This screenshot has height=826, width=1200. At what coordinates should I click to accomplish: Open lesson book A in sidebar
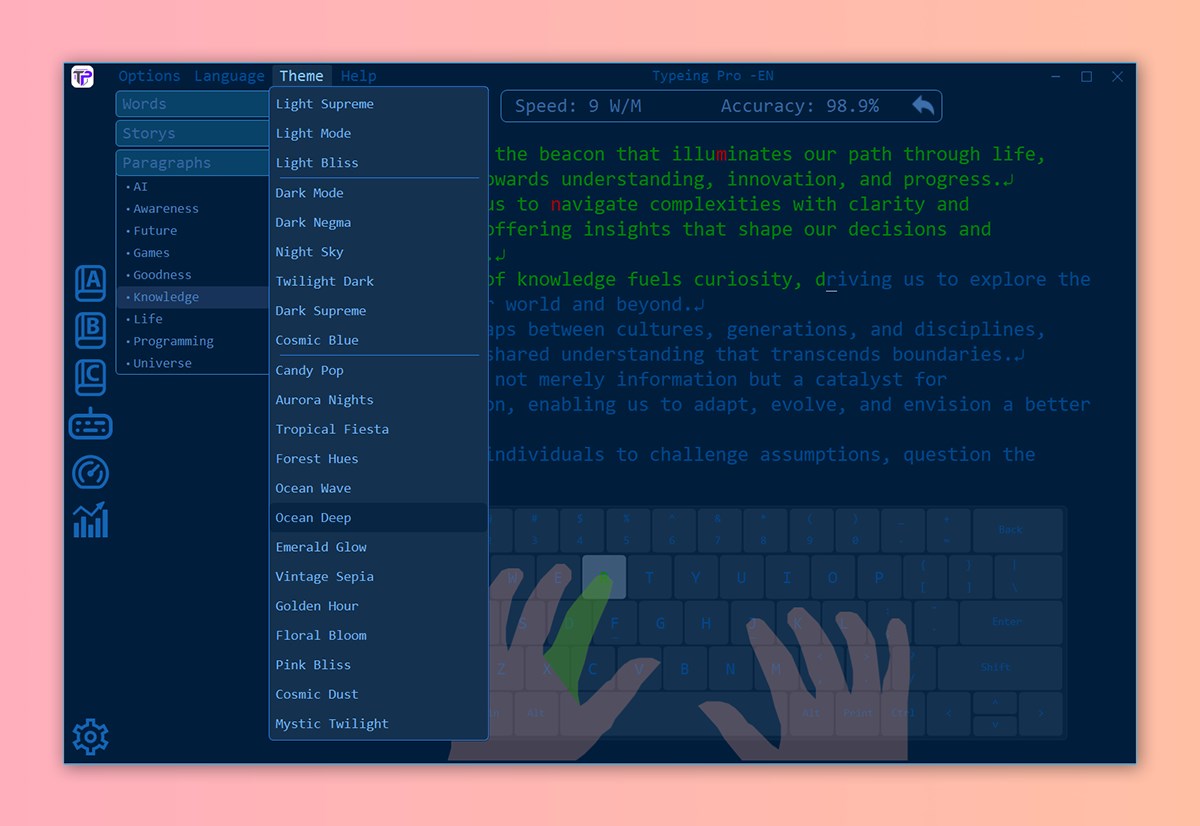(90, 283)
